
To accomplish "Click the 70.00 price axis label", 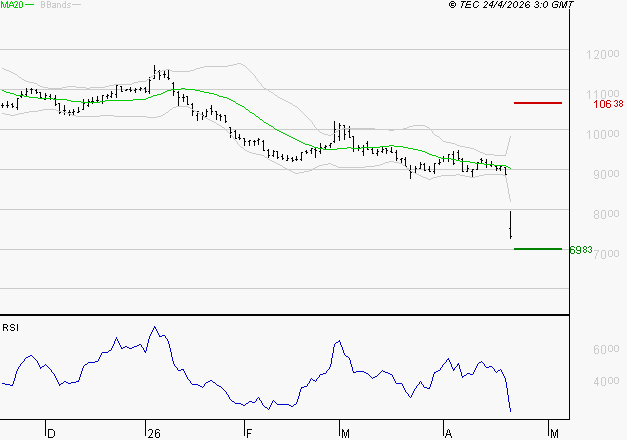I will point(607,254).
